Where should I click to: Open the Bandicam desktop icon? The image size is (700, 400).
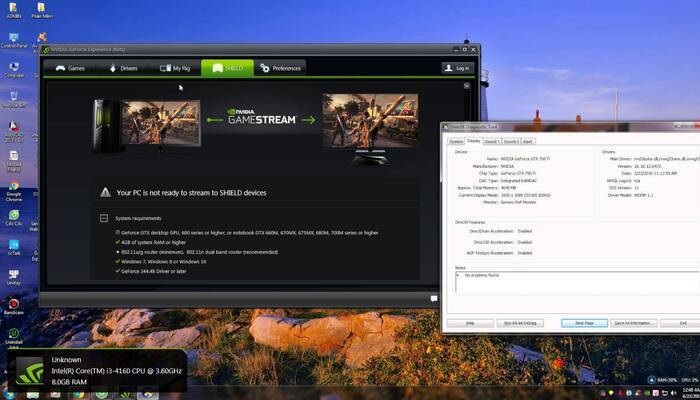(14, 307)
